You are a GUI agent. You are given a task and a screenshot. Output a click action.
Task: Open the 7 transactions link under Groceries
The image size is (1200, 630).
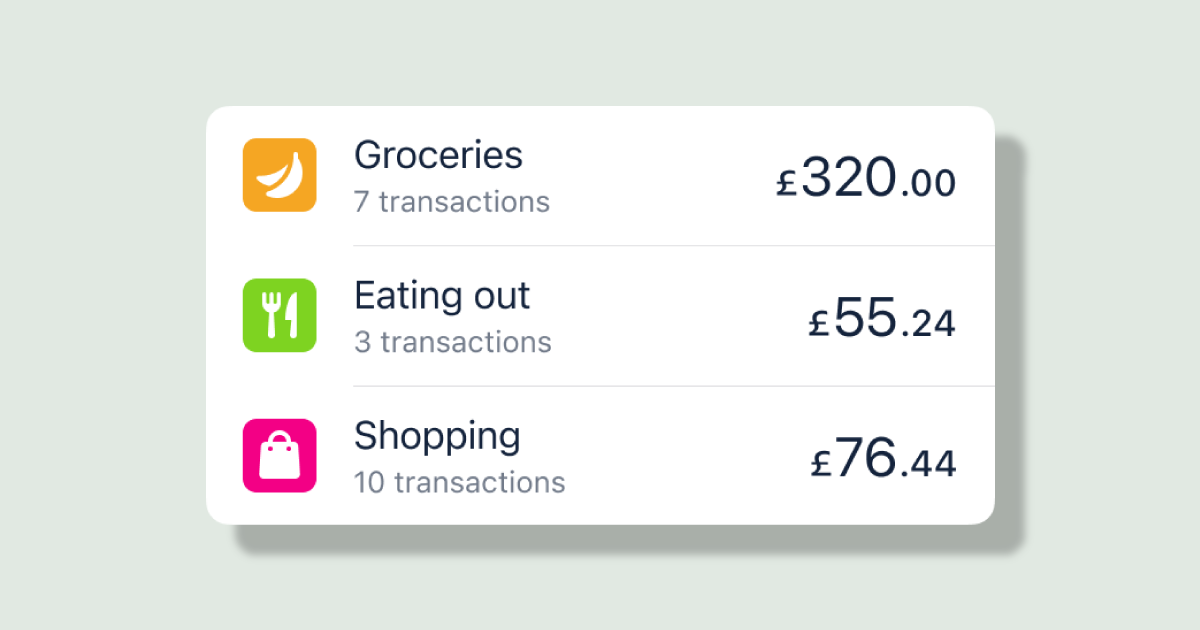coord(453,202)
